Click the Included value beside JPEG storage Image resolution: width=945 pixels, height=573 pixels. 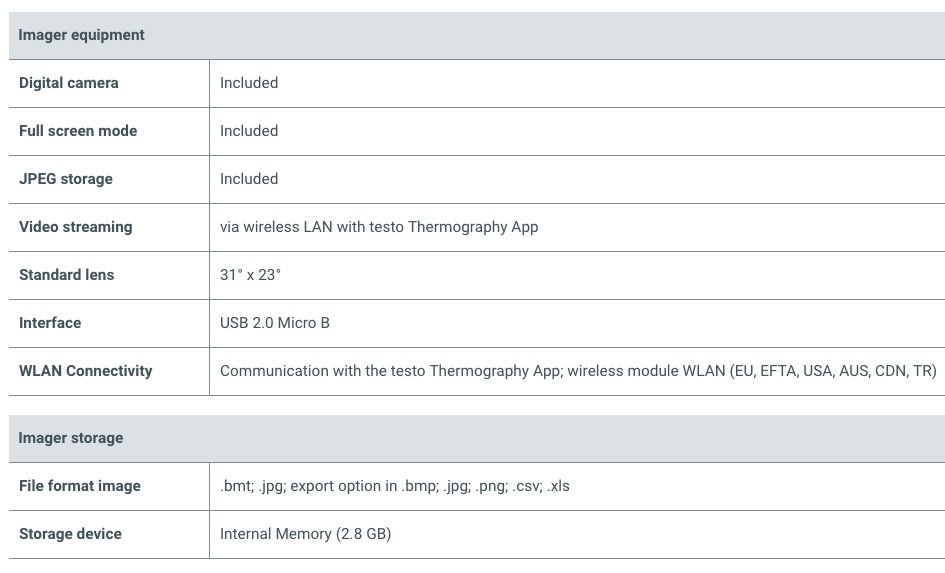pyautogui.click(x=249, y=179)
